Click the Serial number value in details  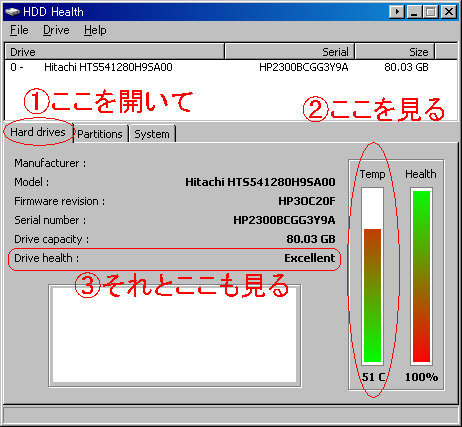(x=284, y=220)
